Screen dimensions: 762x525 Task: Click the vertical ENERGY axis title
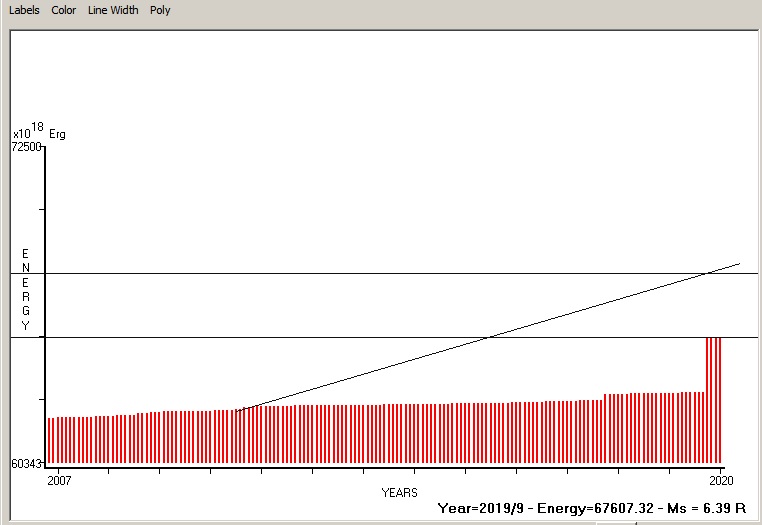tap(26, 290)
